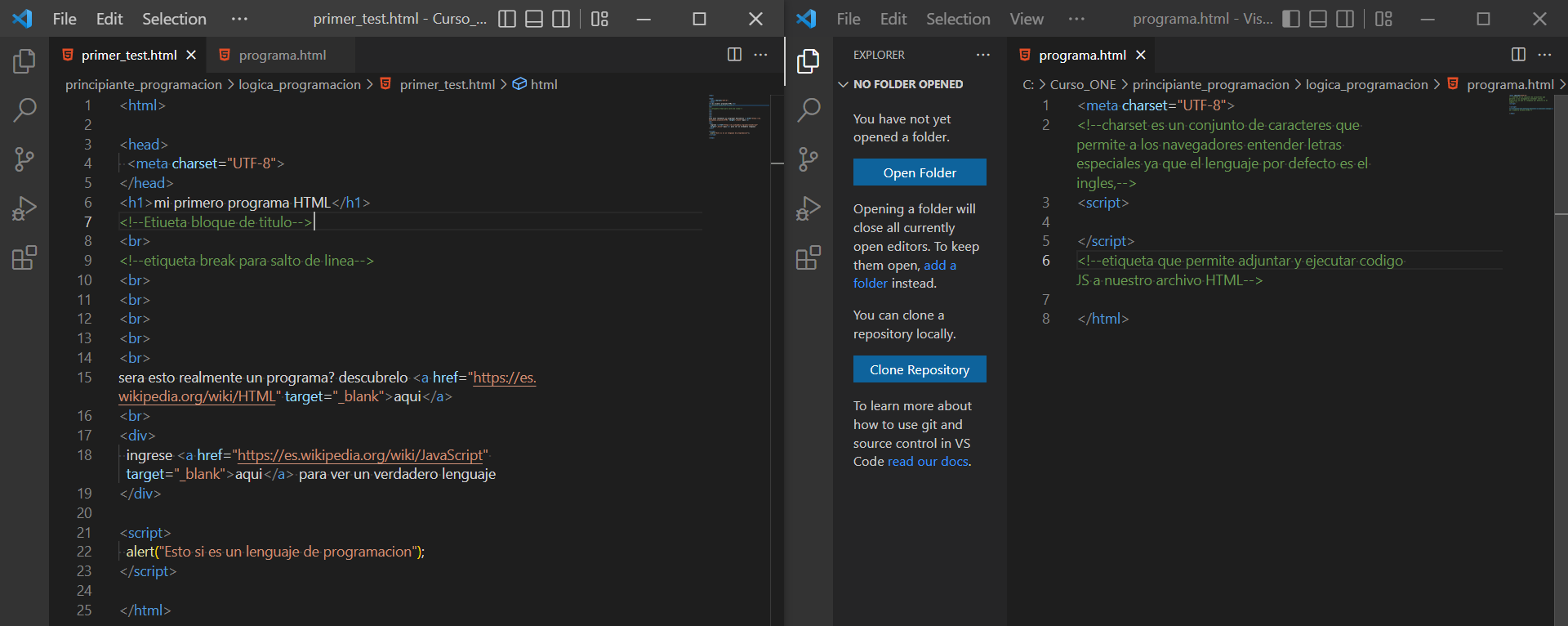
Task: Open html symbol breadcrumb in left window
Action: [x=535, y=84]
